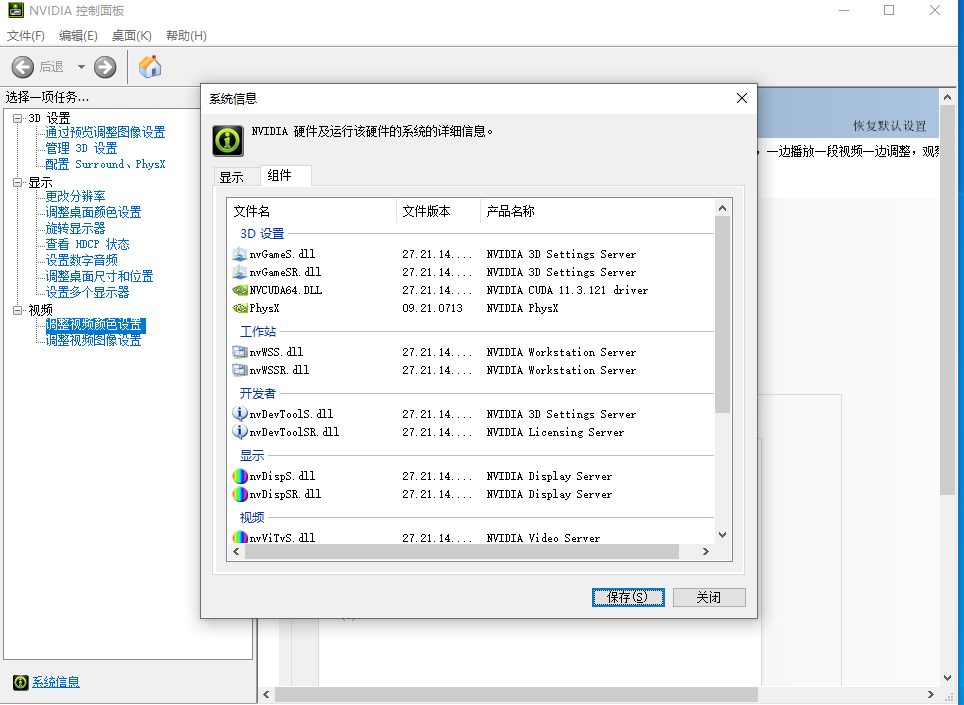Viewport: 964px width, 705px height.
Task: Select nvDispSR.dll file icon
Action: [x=240, y=494]
